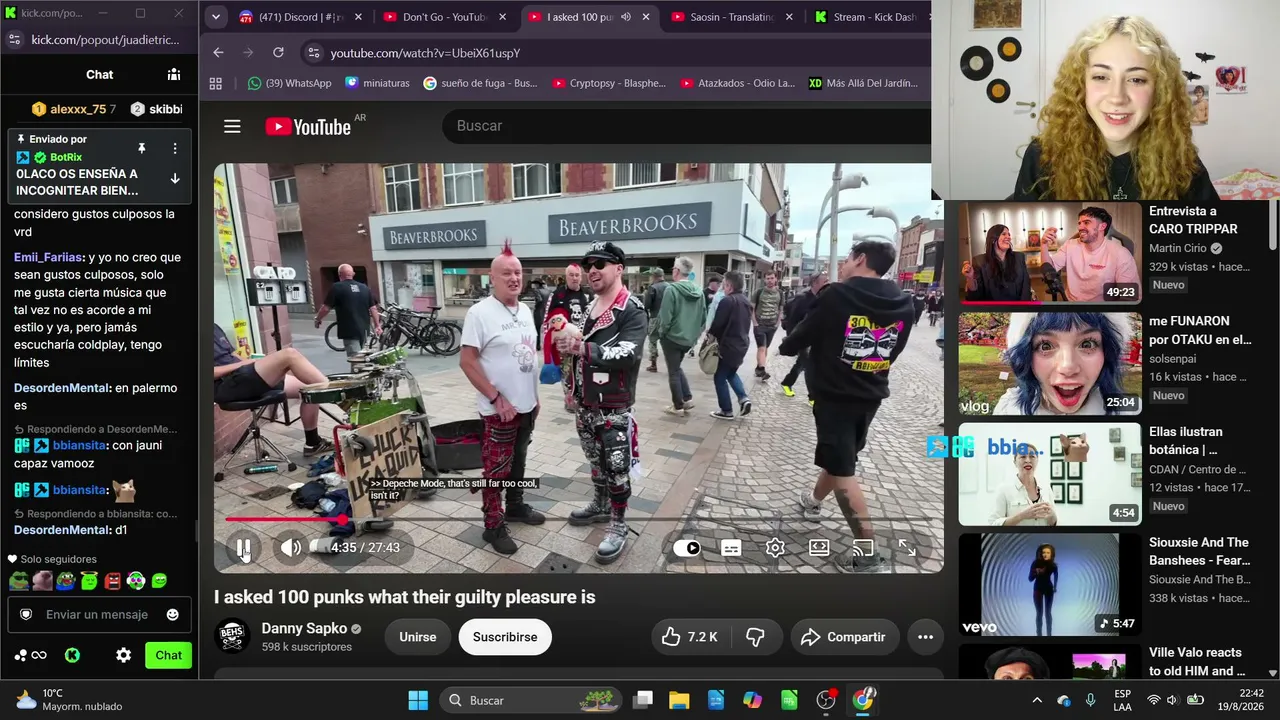The image size is (1280, 720).
Task: Cast video to another device
Action: (x=862, y=548)
